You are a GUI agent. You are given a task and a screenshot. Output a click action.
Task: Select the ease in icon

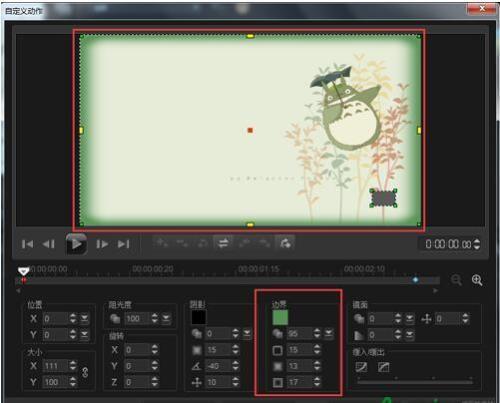pyautogui.click(x=361, y=367)
